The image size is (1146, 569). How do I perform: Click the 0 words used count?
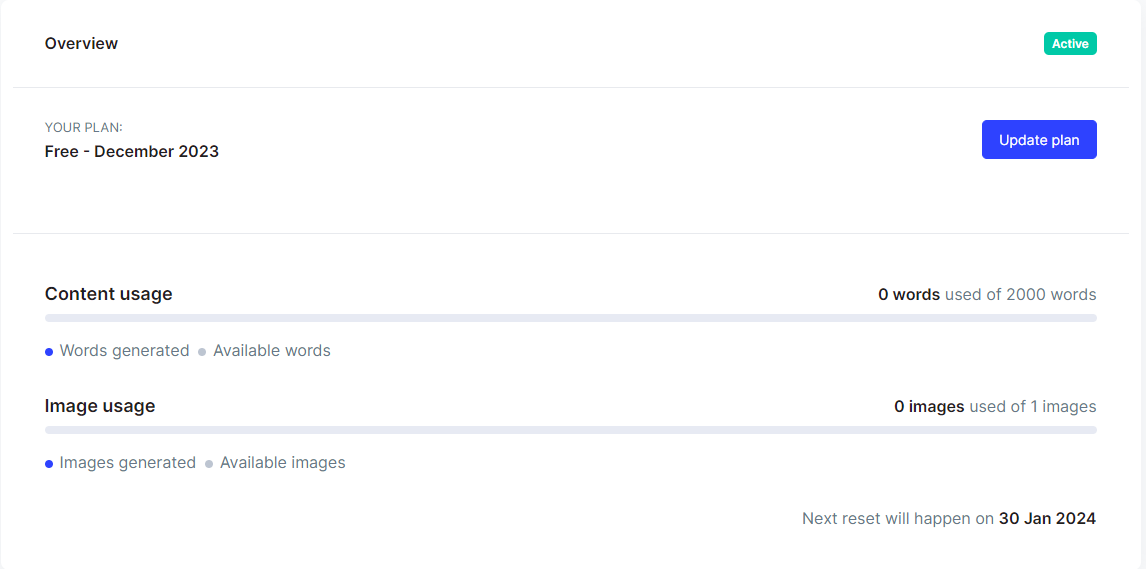pos(909,294)
